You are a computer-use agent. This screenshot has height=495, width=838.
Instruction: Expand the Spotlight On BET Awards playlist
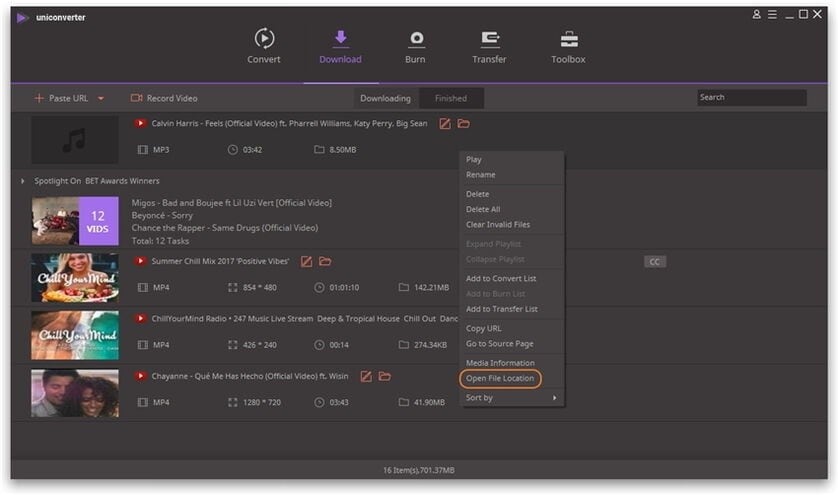click(x=22, y=181)
